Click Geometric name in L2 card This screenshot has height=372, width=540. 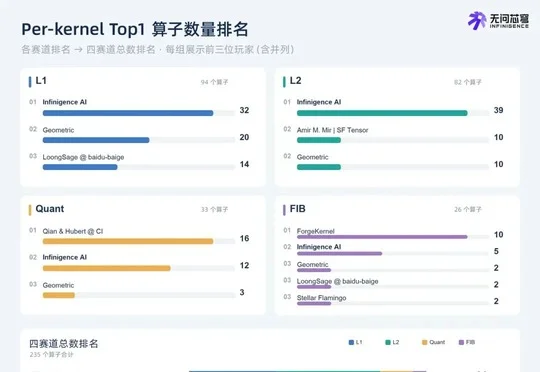click(x=313, y=157)
